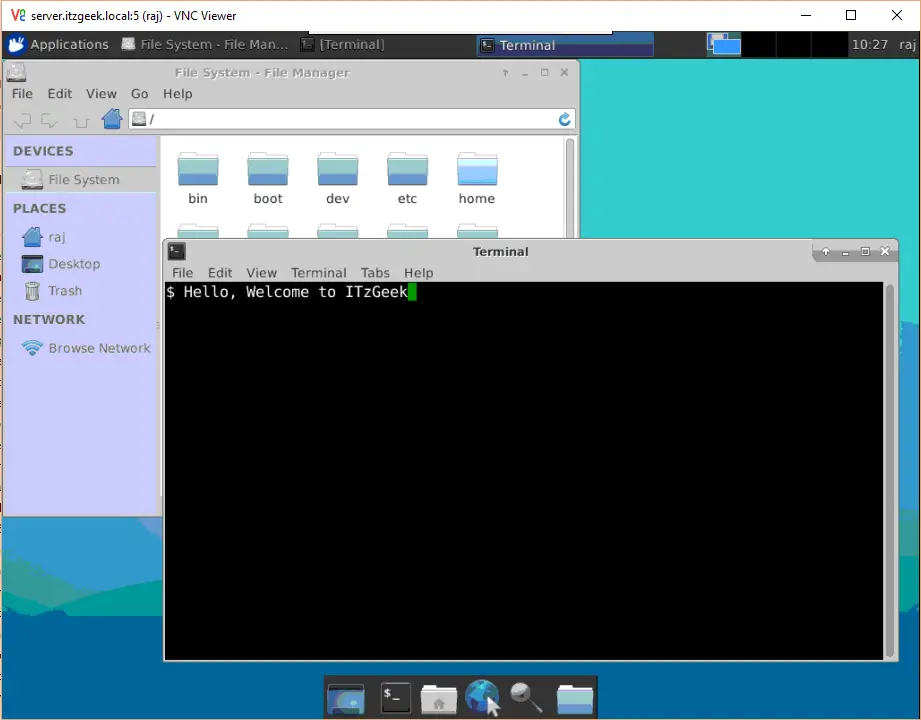
Task: Open File menu in Terminal window
Action: pyautogui.click(x=182, y=273)
